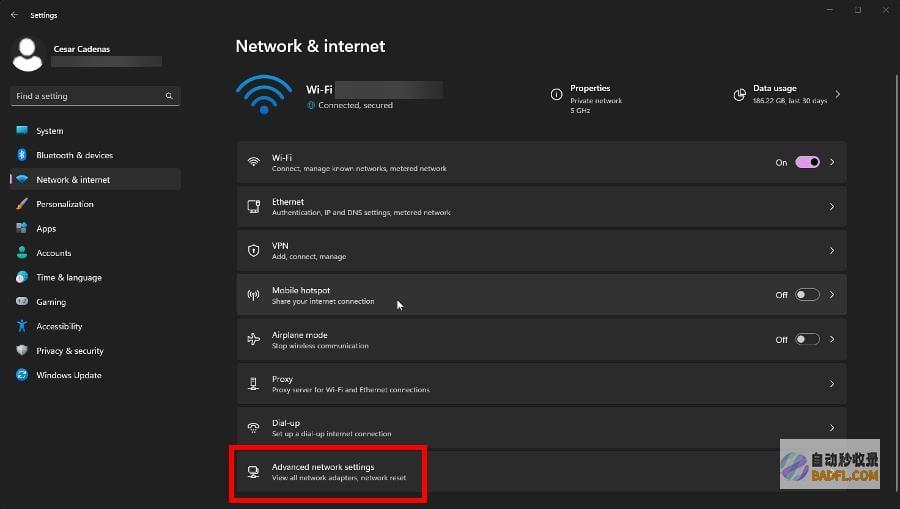
Task: Click the Find a setting search box
Action: pyautogui.click(x=95, y=96)
